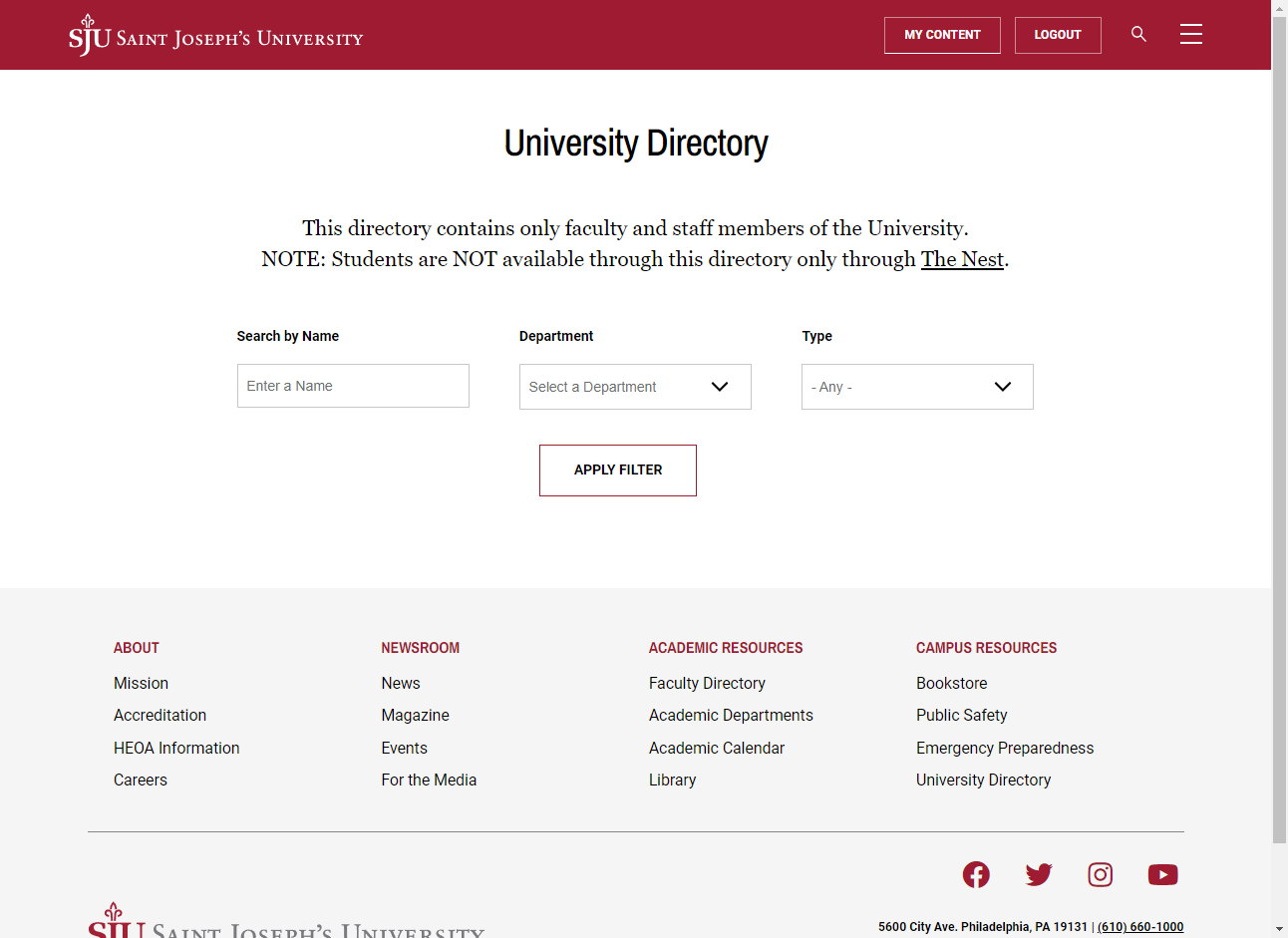Submit with the APPLY FILTER button
The height and width of the screenshot is (938, 1288).
618,470
